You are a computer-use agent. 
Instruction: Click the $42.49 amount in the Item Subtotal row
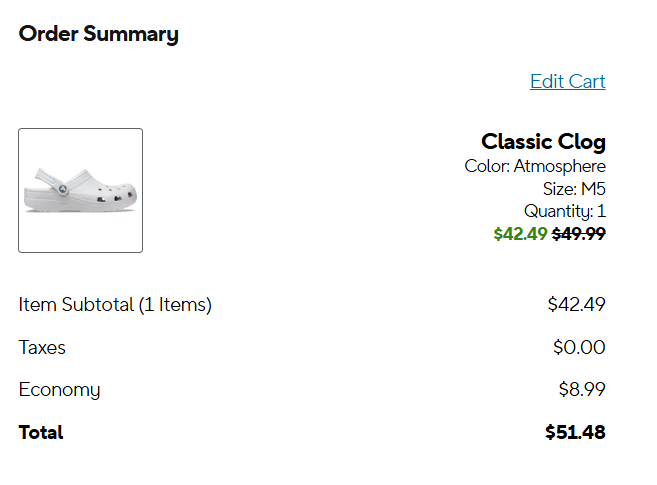tap(576, 305)
